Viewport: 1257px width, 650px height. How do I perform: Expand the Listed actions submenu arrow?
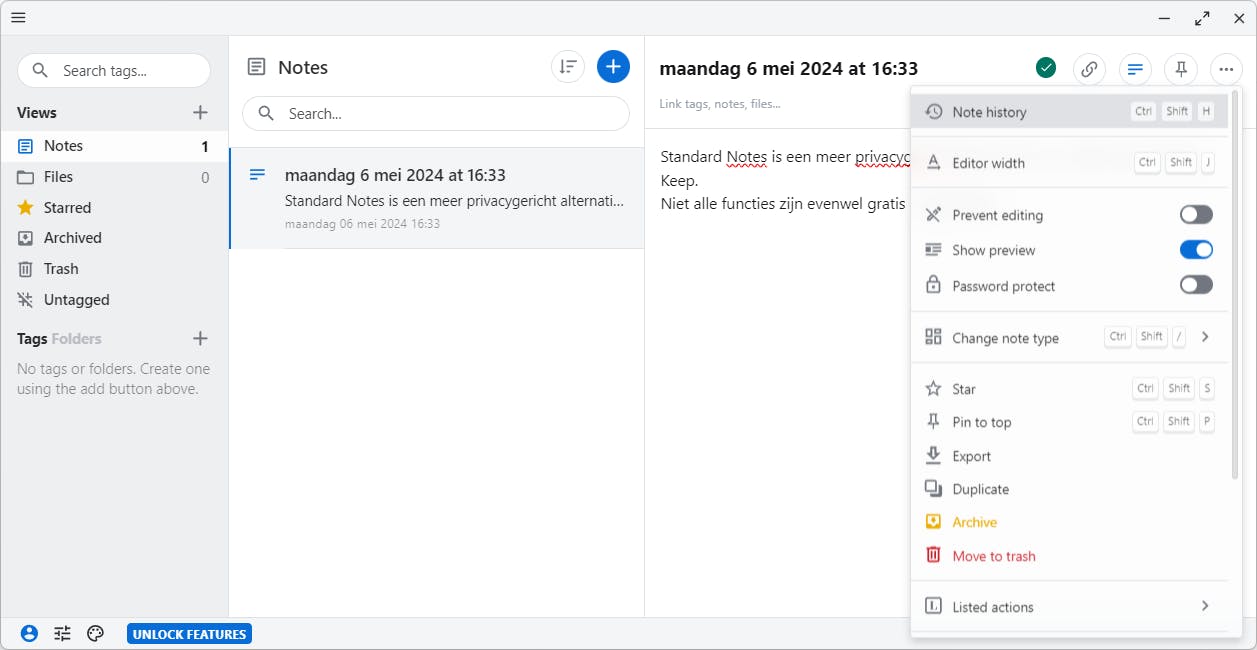1205,606
